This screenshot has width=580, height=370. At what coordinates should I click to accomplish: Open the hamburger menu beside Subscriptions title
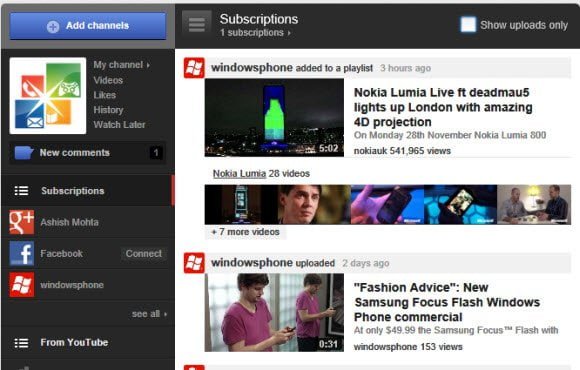[x=196, y=24]
